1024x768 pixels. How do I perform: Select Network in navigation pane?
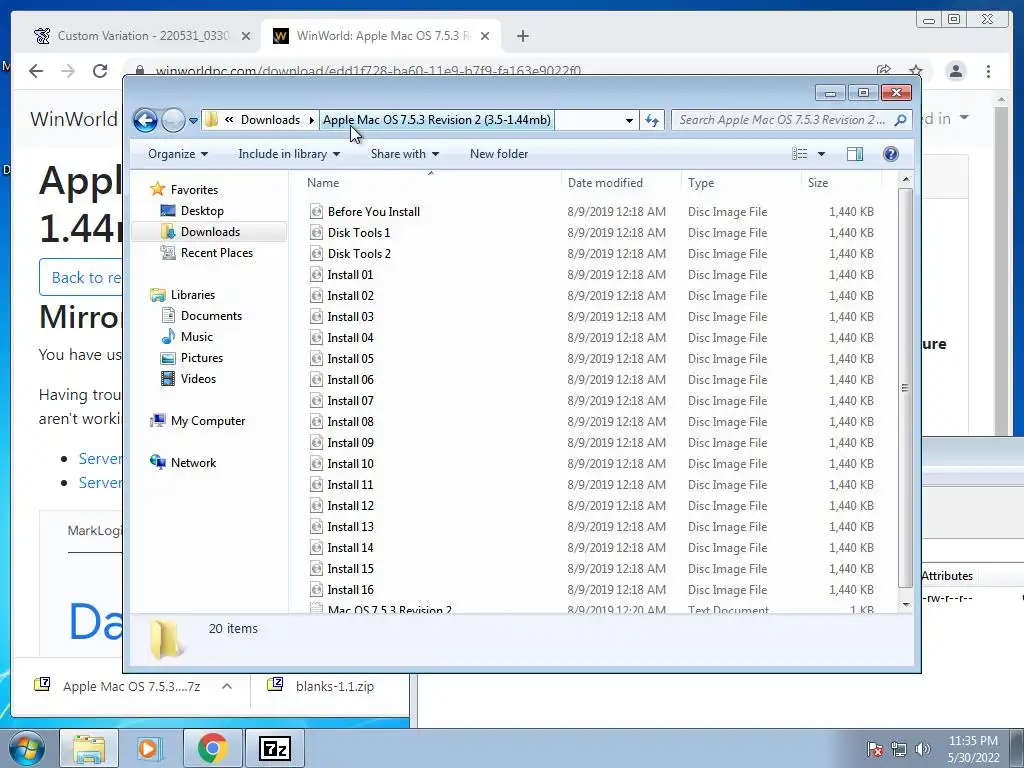tap(193, 462)
